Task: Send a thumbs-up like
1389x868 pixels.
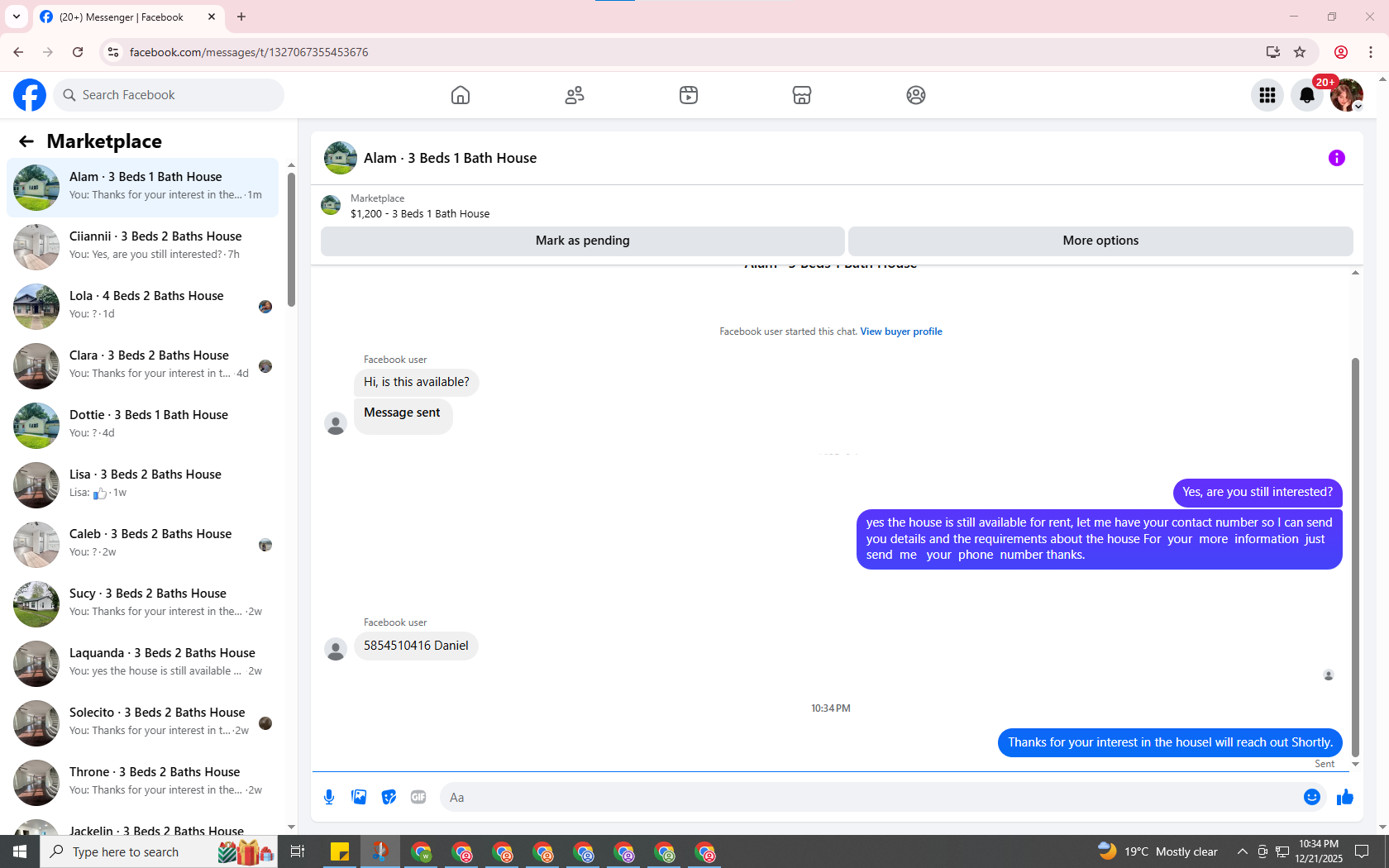Action: 1345,797
